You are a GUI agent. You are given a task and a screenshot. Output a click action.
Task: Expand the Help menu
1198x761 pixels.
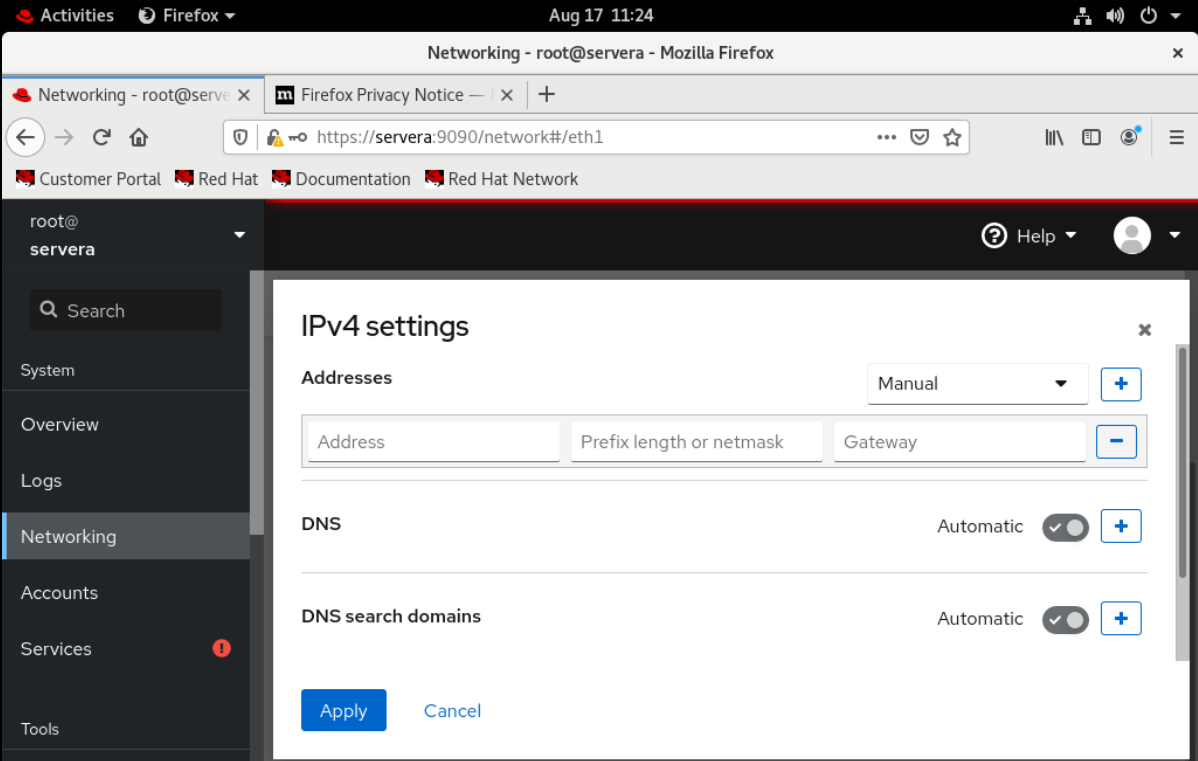[x=1030, y=236]
